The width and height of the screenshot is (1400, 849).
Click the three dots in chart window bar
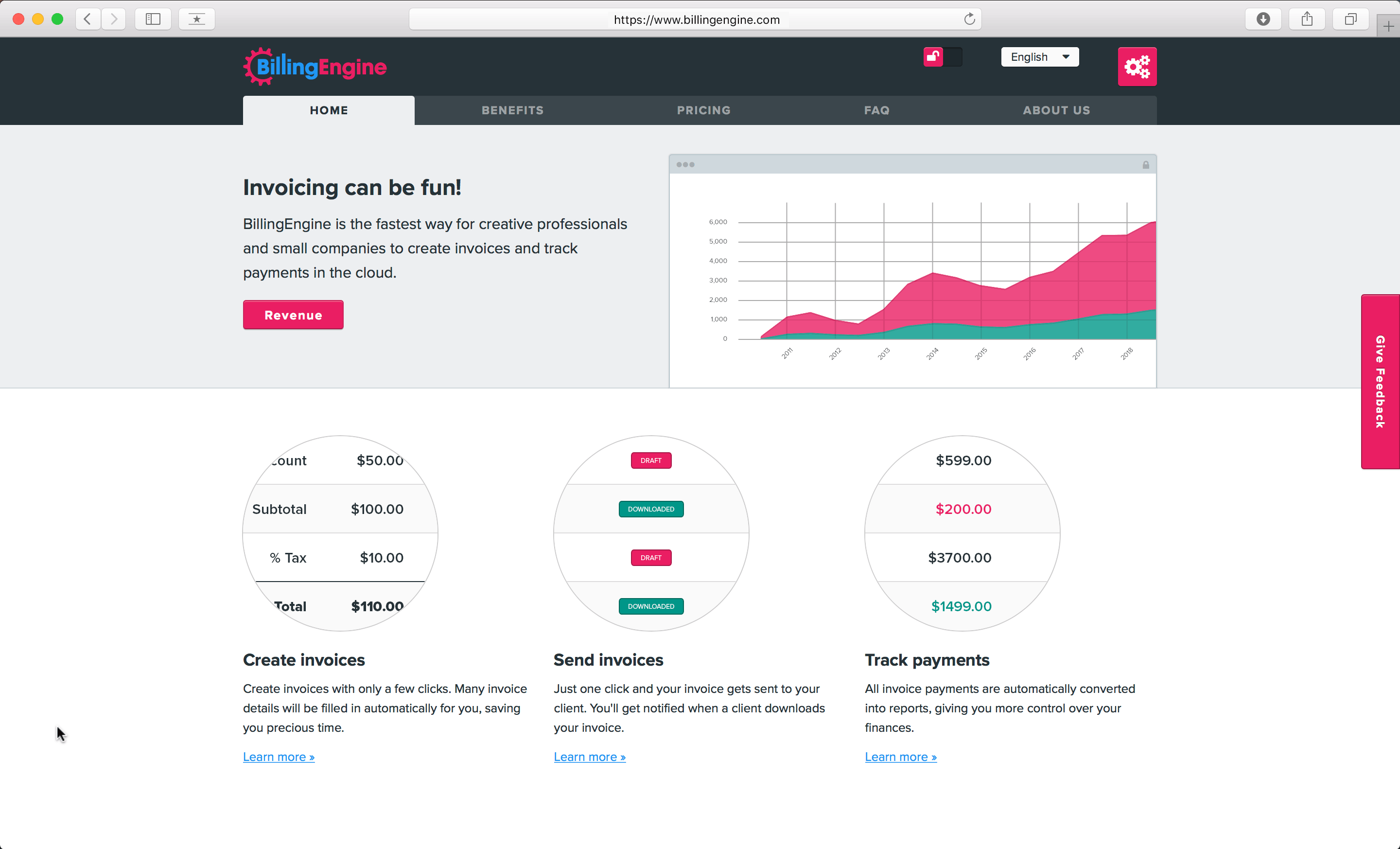point(685,165)
